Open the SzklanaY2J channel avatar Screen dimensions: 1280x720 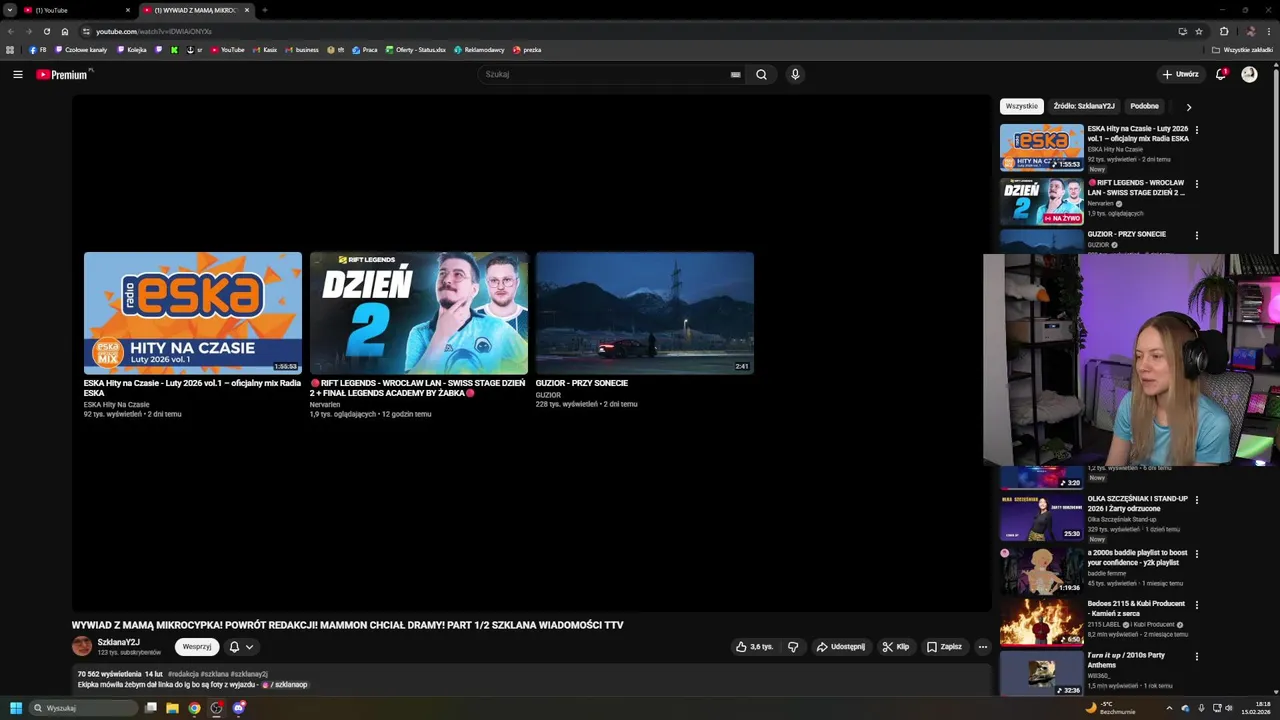point(82,647)
